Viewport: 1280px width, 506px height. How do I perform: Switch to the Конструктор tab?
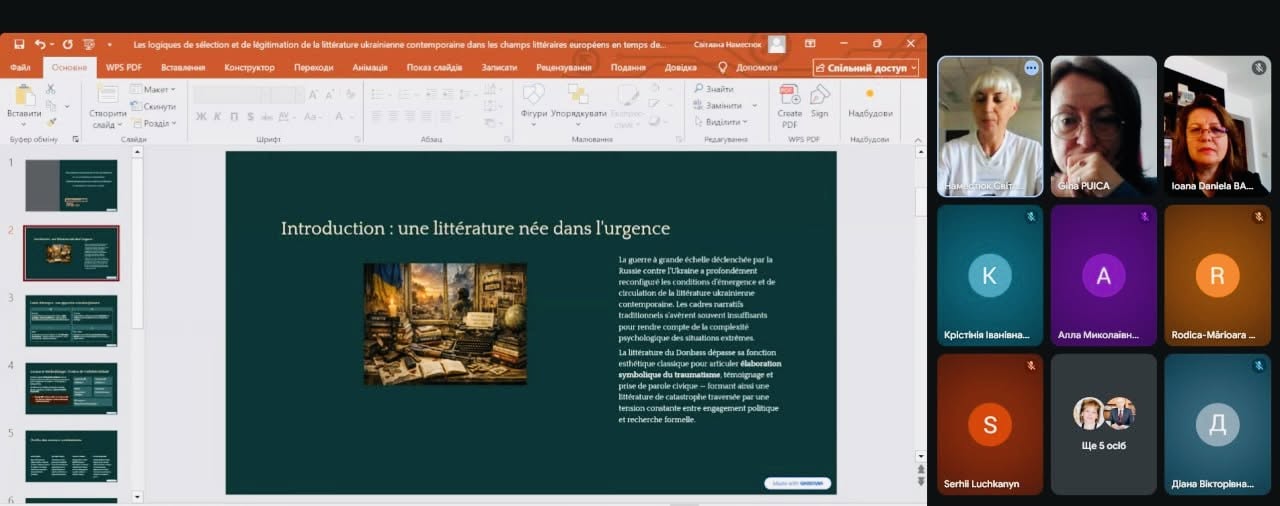coord(250,68)
